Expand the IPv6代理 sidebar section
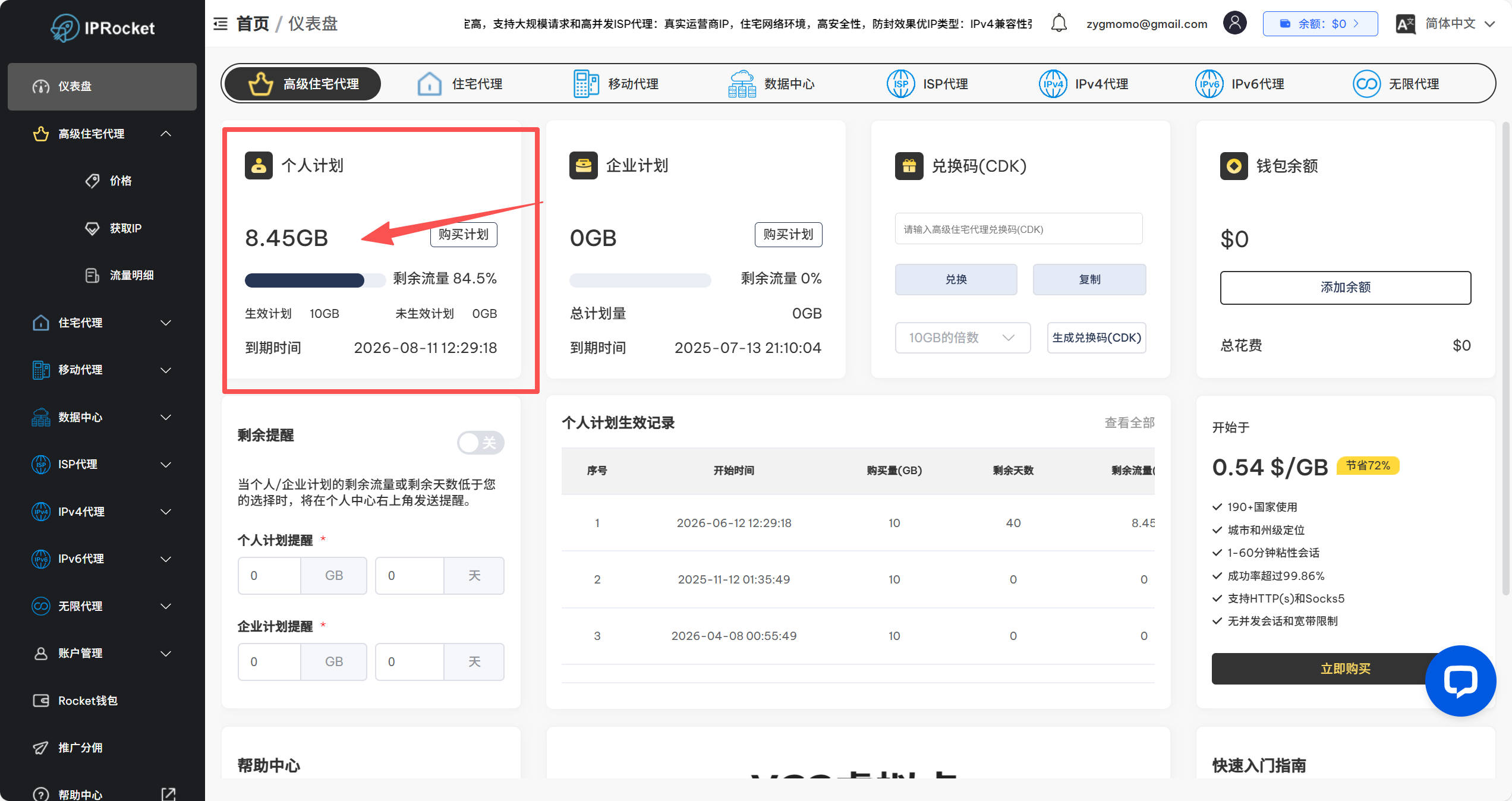The width and height of the screenshot is (1512, 801). click(x=166, y=559)
